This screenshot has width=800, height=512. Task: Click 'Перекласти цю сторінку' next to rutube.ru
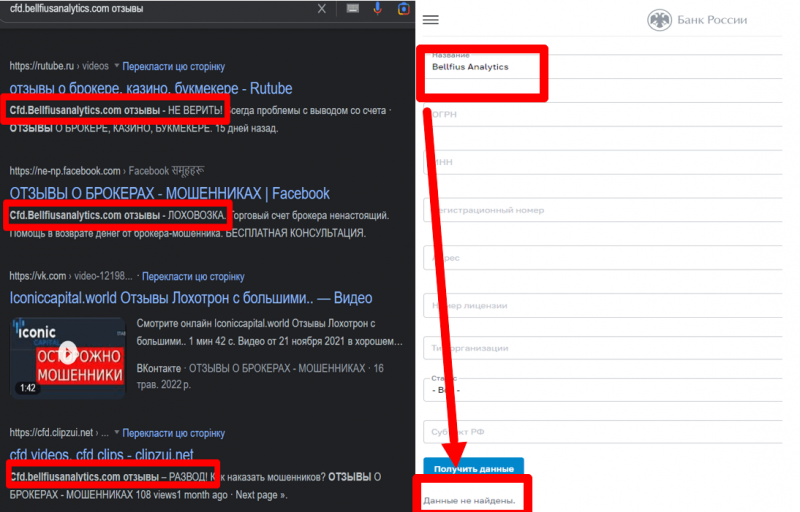173,66
